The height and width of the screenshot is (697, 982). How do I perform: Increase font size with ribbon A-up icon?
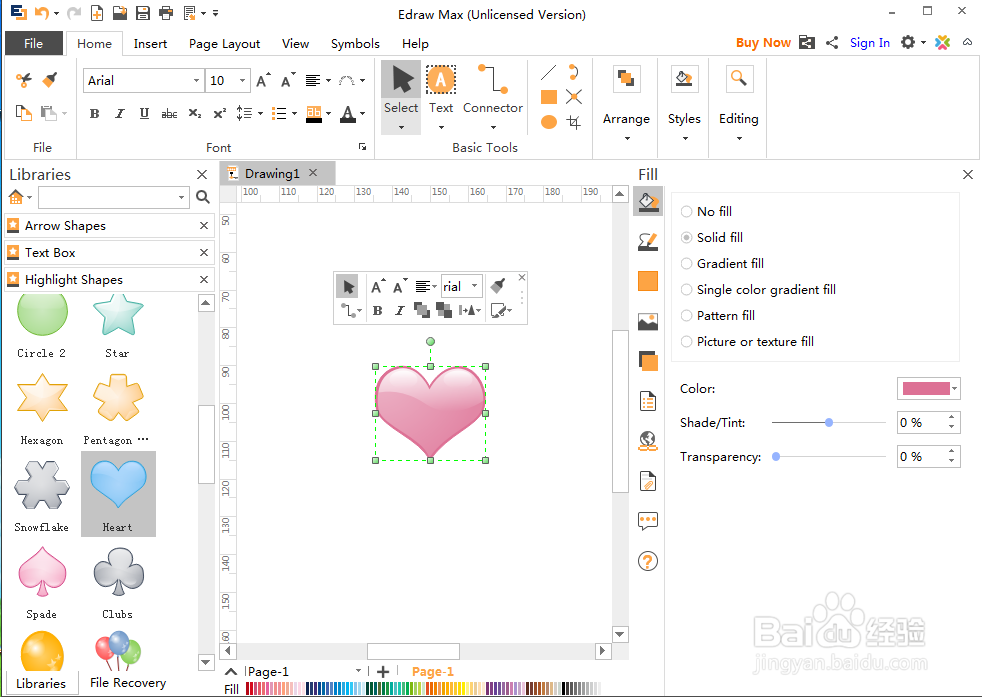pos(264,80)
